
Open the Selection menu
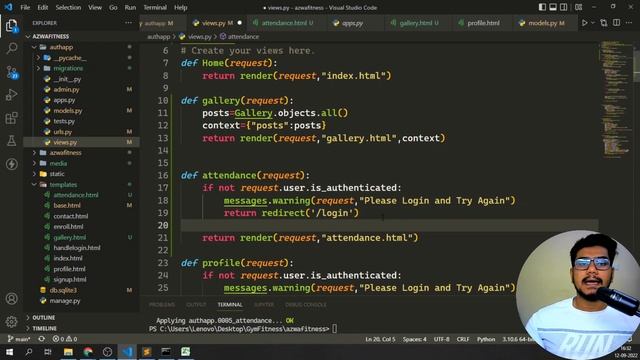(68, 7)
